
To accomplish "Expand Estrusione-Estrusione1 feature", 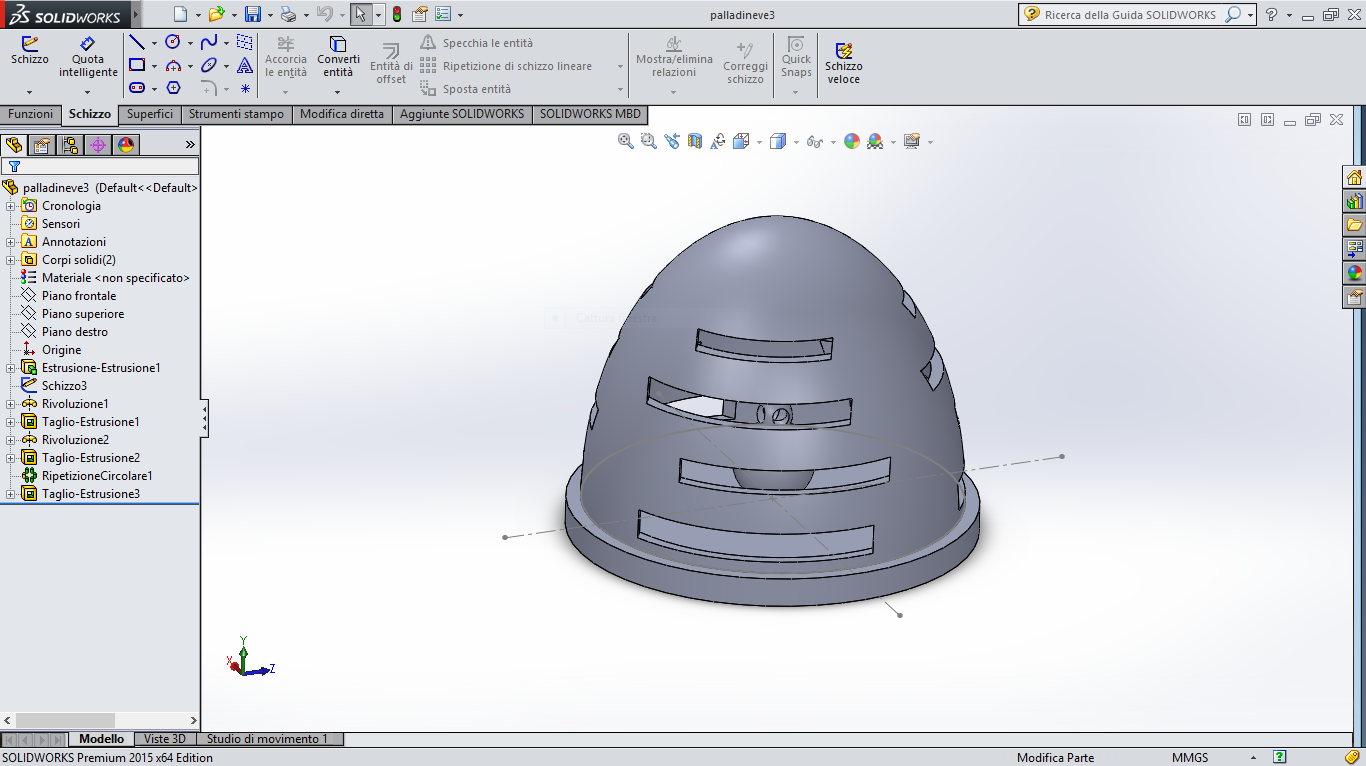I will pos(10,368).
